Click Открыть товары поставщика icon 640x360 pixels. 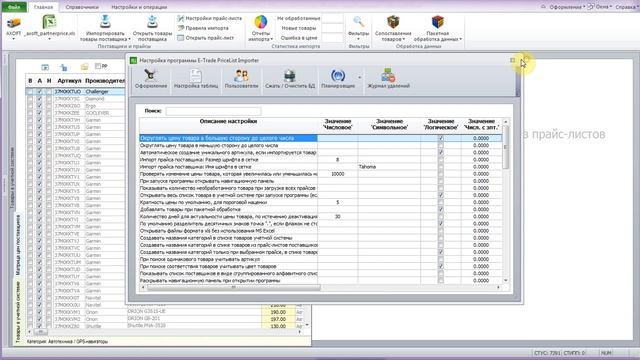152,22
